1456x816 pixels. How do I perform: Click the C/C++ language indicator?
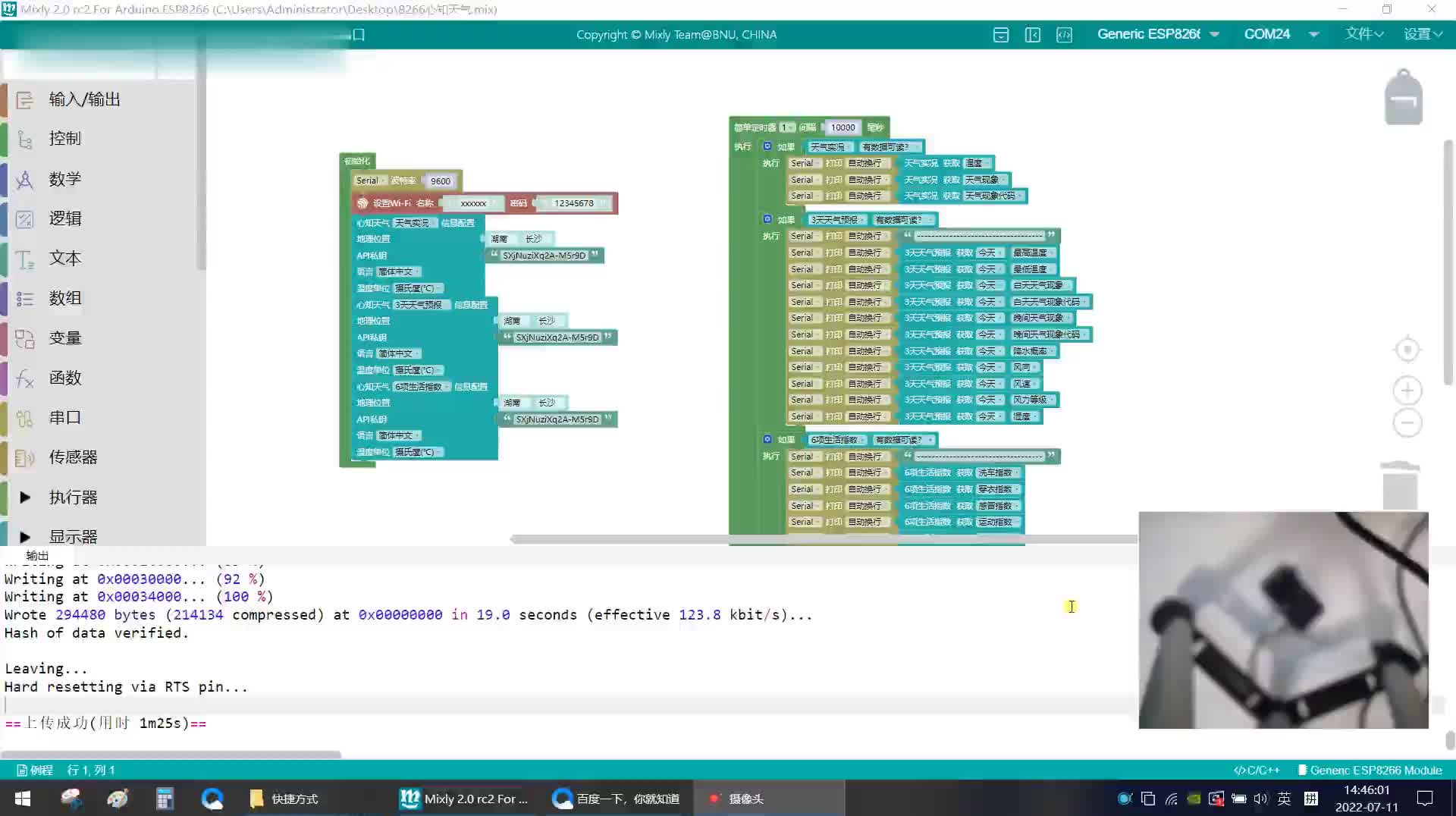[1257, 770]
